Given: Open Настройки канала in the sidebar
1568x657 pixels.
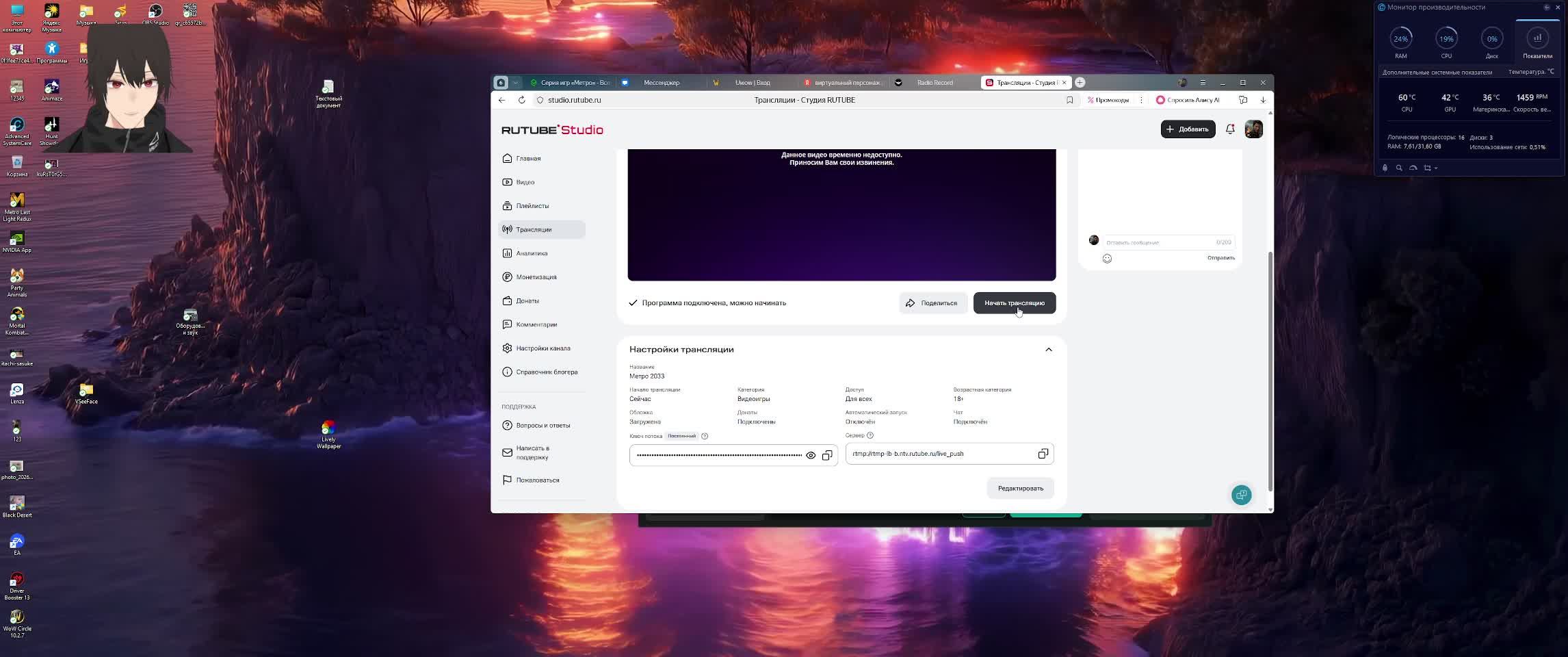Looking at the screenshot, I should pyautogui.click(x=542, y=348).
